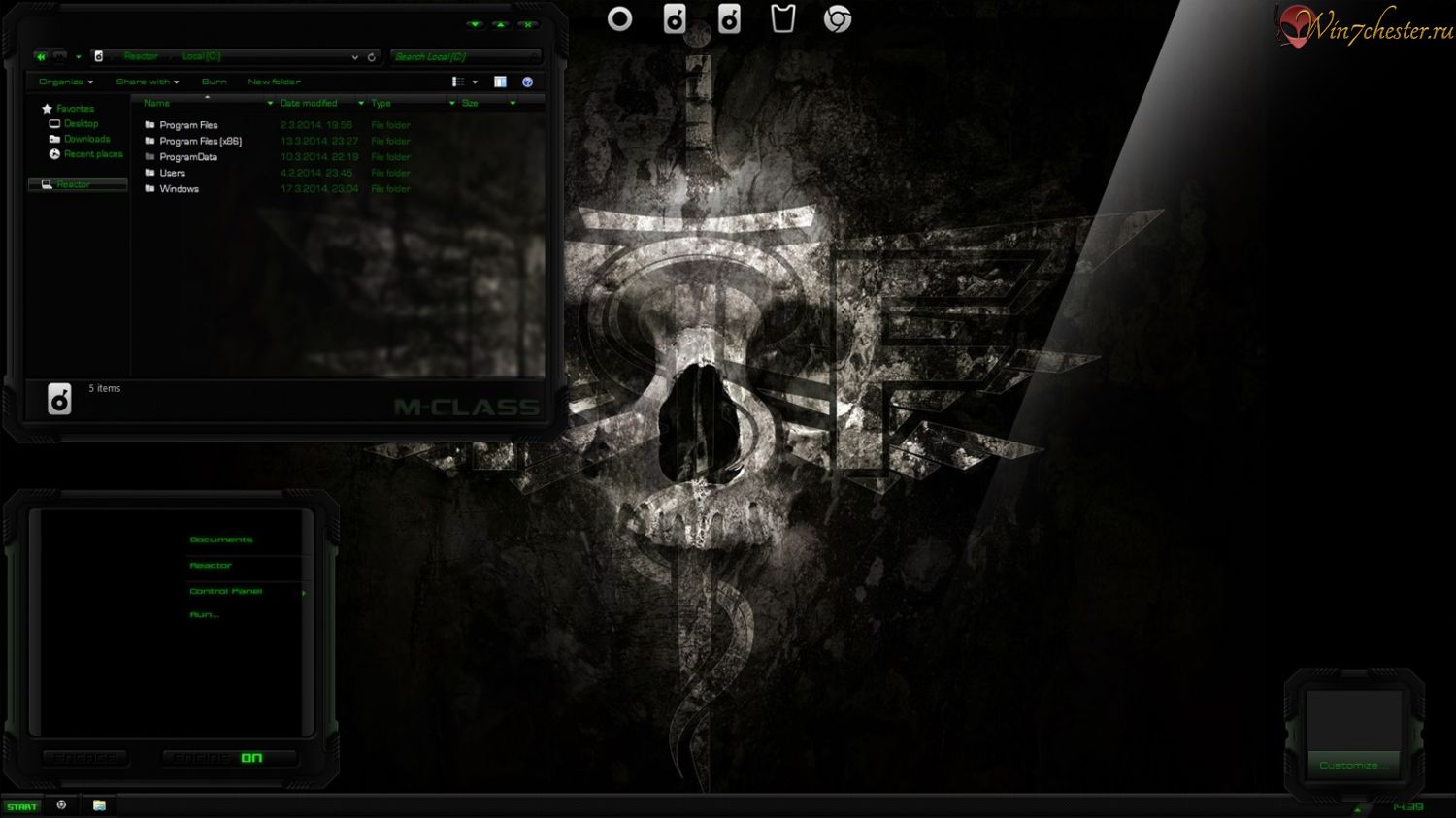Open Desktop in the navigation pane
The image size is (1456, 818).
click(81, 124)
